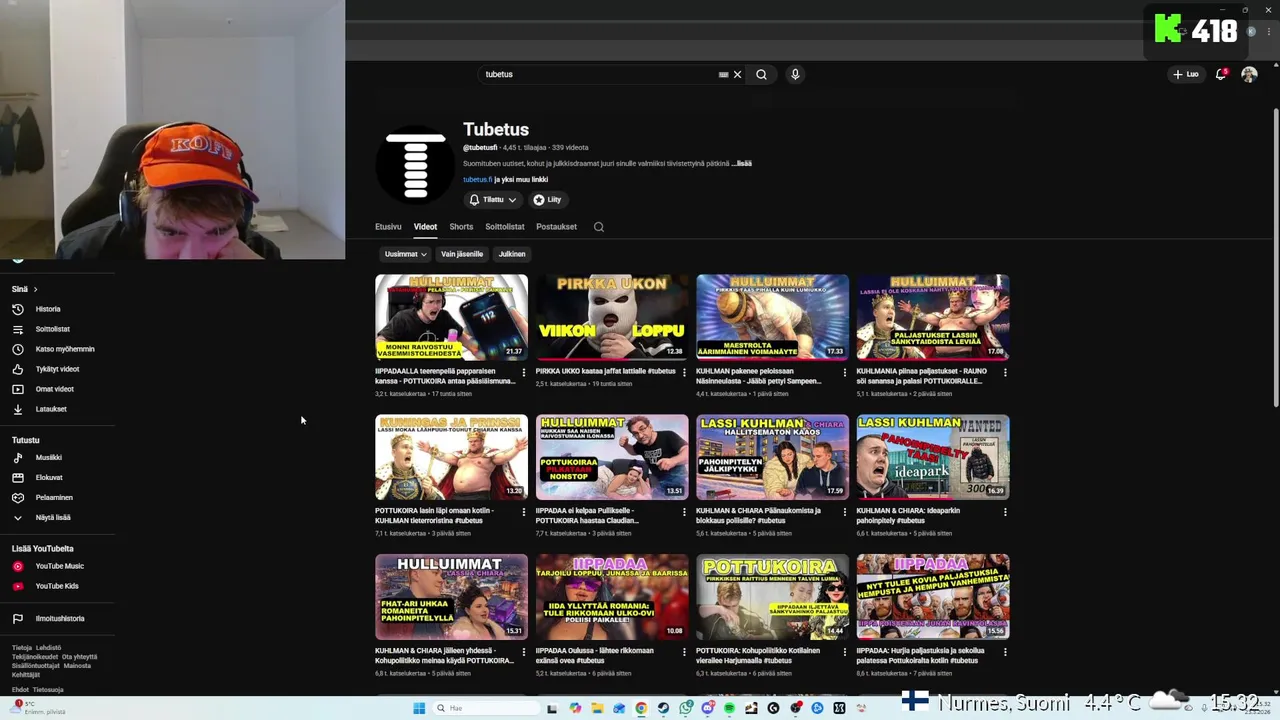Switch to the Postaukset tab
1280x720 pixels.
pyautogui.click(x=556, y=227)
